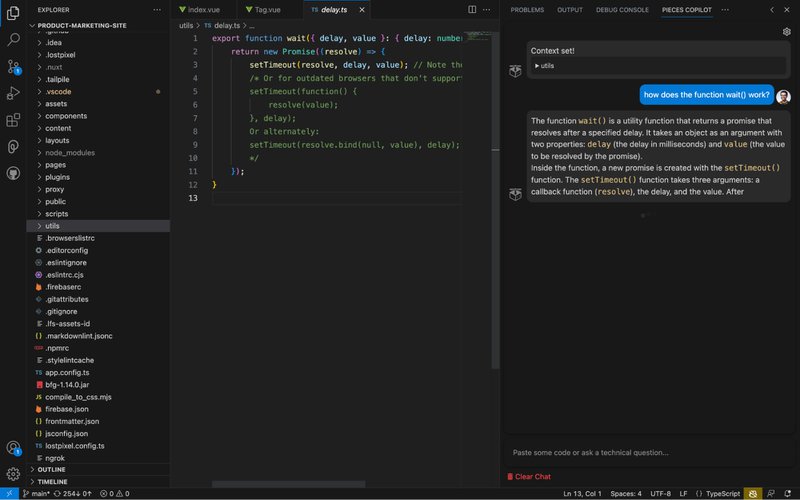Click the Spaces: 4 indentation setting
The image size is (800, 500).
pyautogui.click(x=626, y=493)
